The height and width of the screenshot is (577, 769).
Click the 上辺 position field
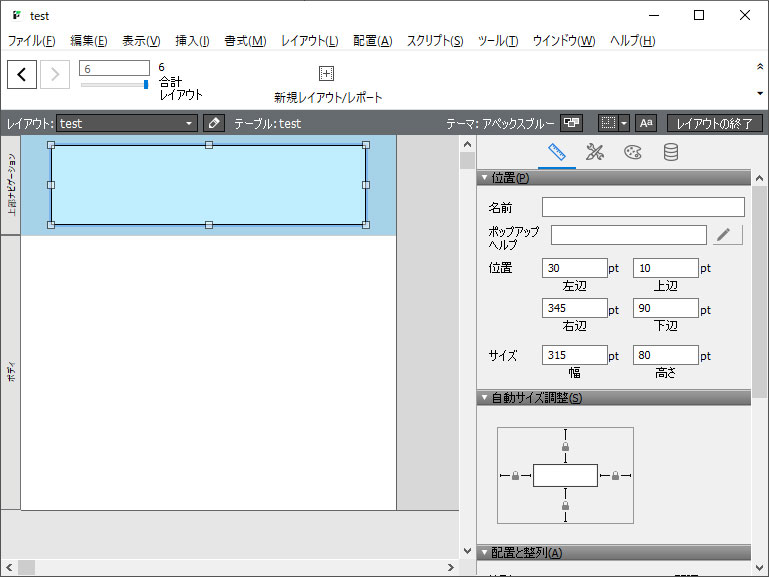click(666, 268)
